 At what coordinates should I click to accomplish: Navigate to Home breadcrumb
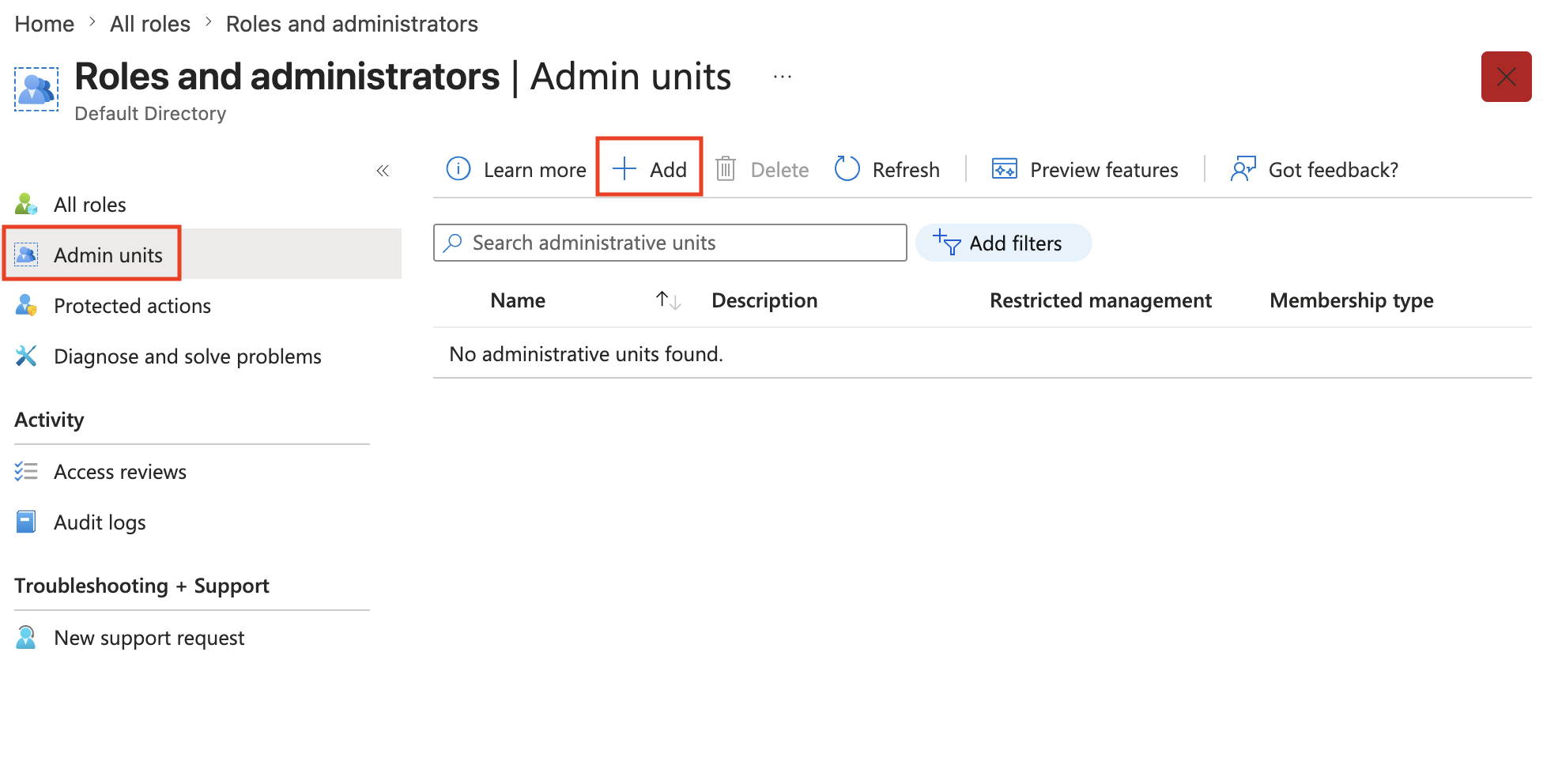tap(44, 24)
